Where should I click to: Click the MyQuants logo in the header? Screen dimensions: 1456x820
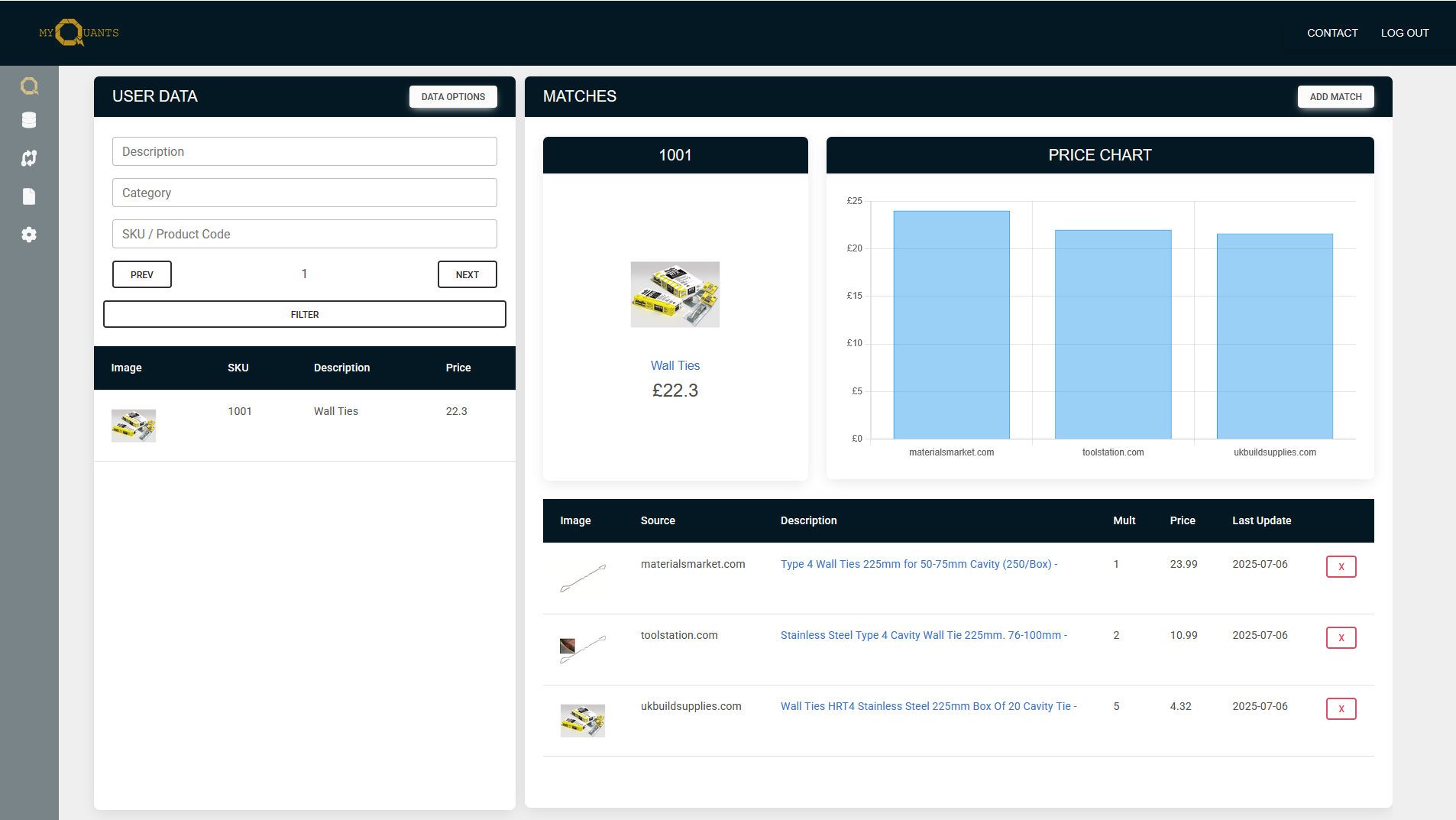[79, 32]
